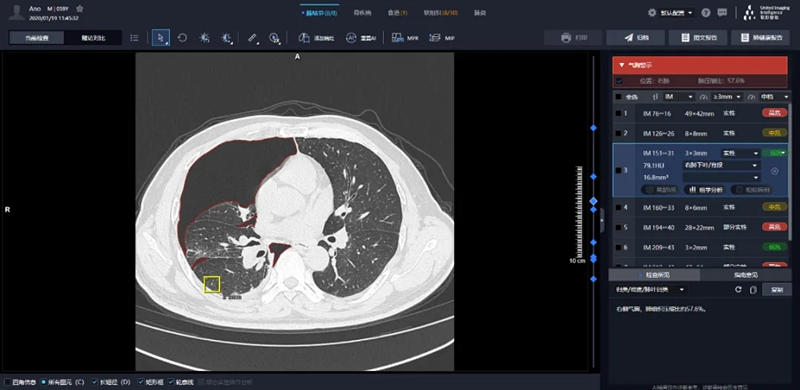Toggle the select-all nodules checkbox
The height and width of the screenshot is (390, 800).
tap(618, 97)
